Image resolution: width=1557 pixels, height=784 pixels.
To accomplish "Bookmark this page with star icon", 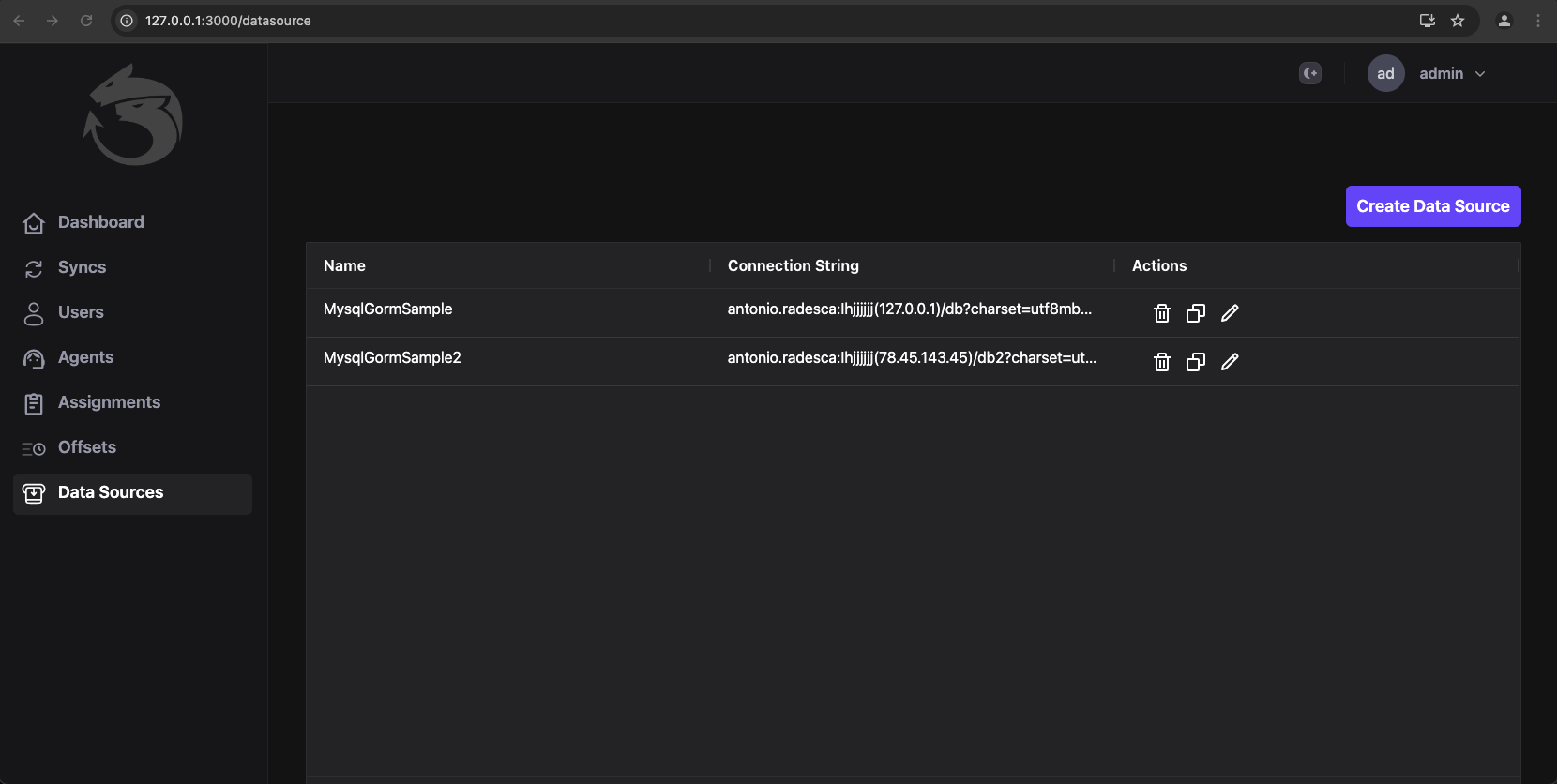I will point(1458,21).
